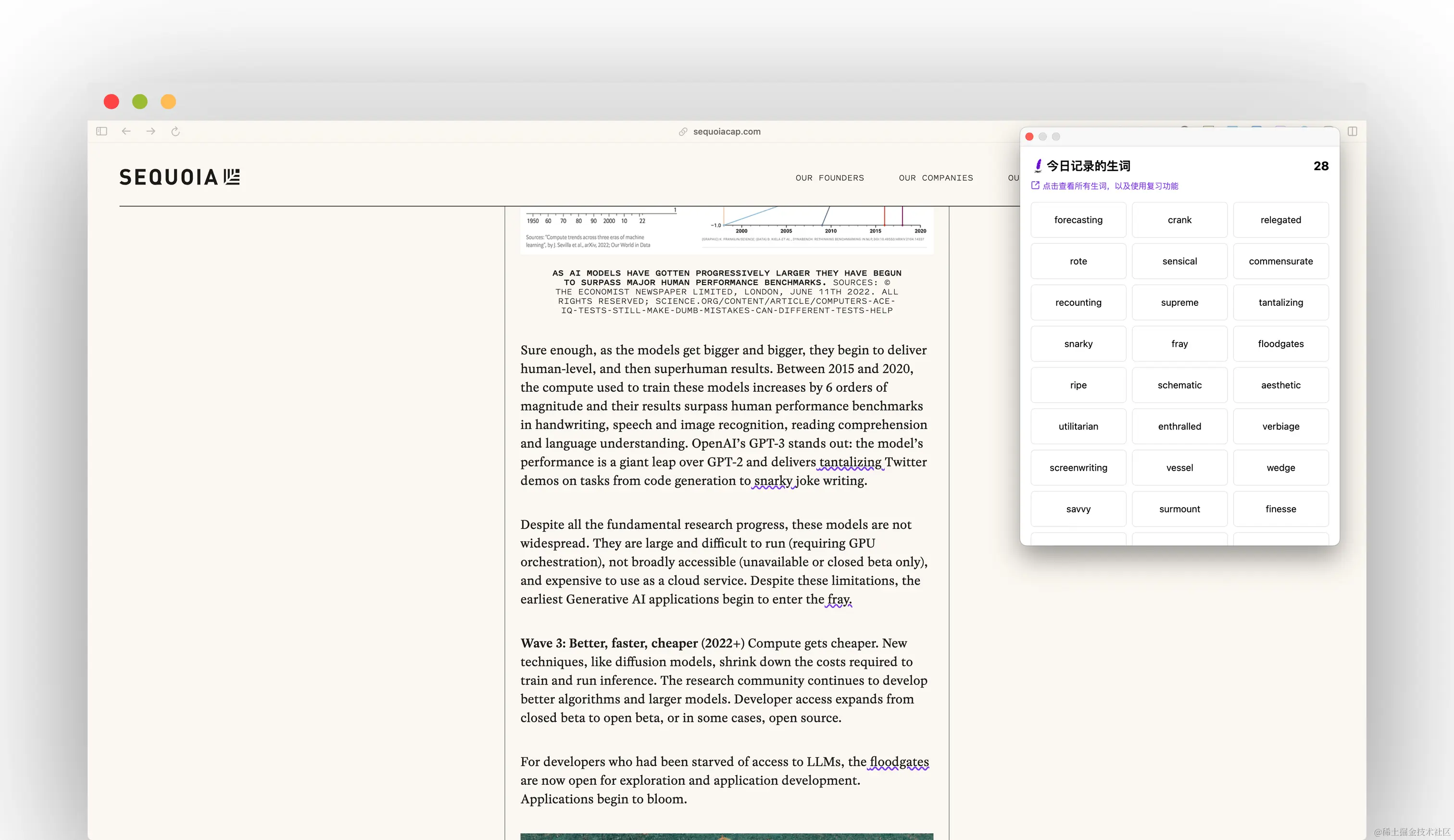Click the purple feather app icon
The height and width of the screenshot is (840, 1454).
click(1038, 166)
